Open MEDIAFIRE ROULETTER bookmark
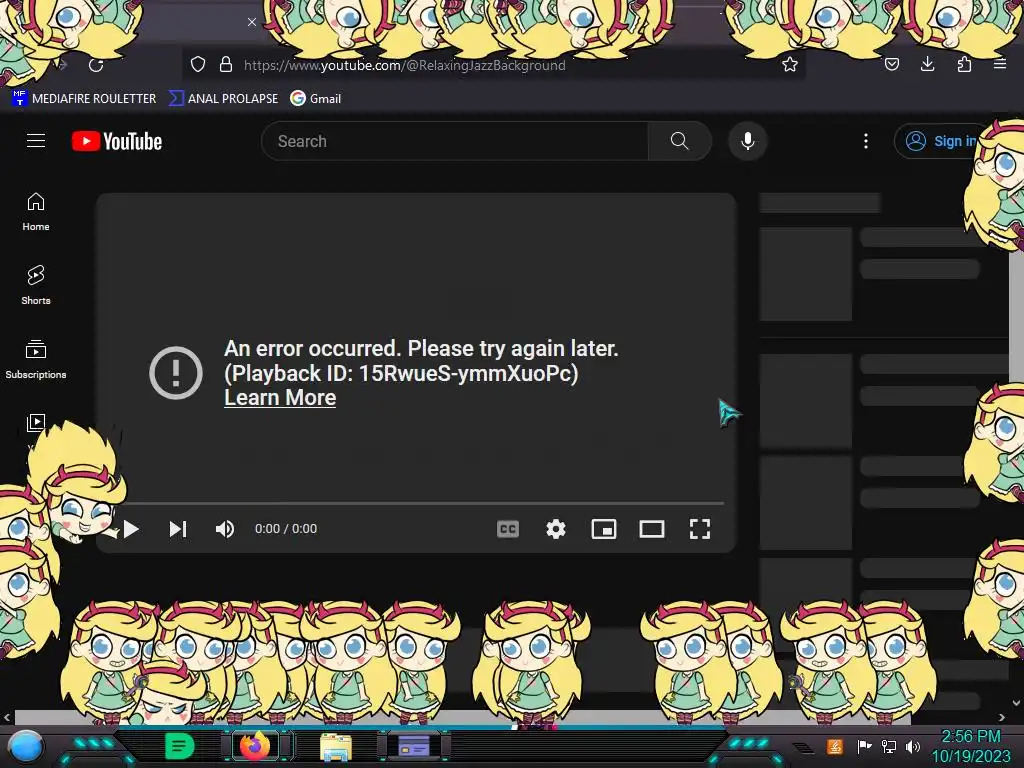 (84, 99)
